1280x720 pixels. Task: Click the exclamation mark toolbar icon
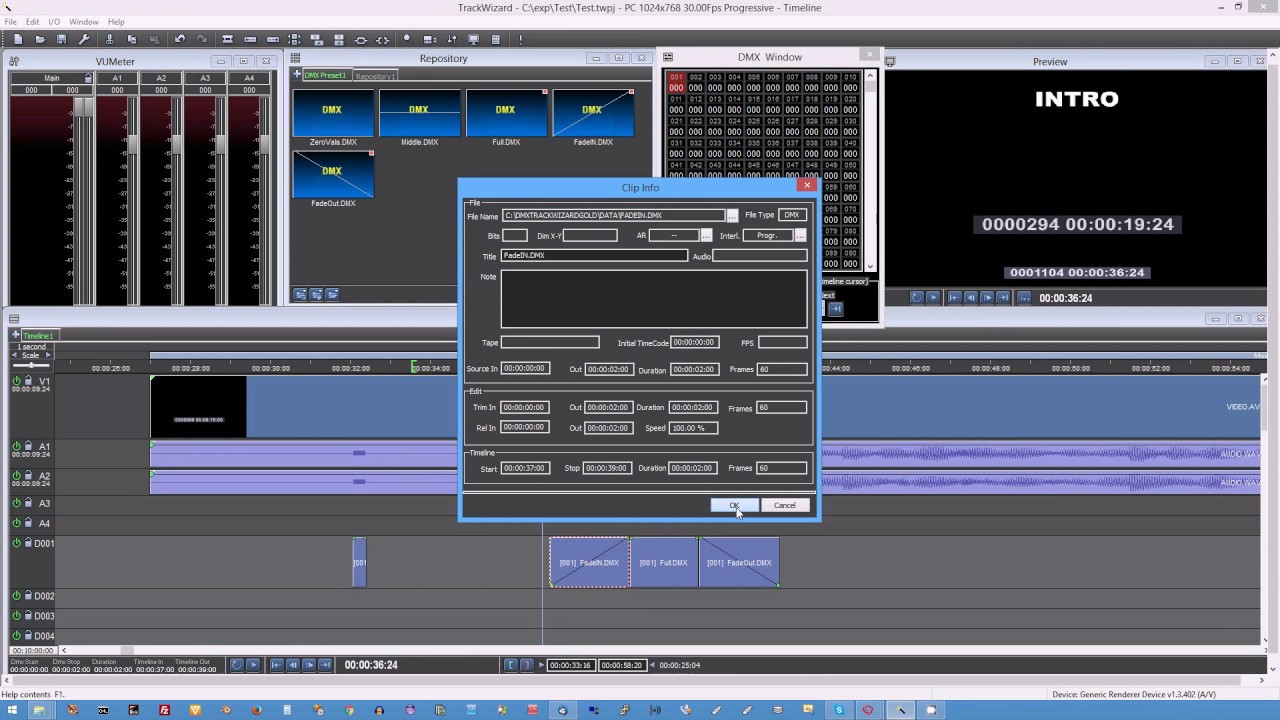[521, 39]
